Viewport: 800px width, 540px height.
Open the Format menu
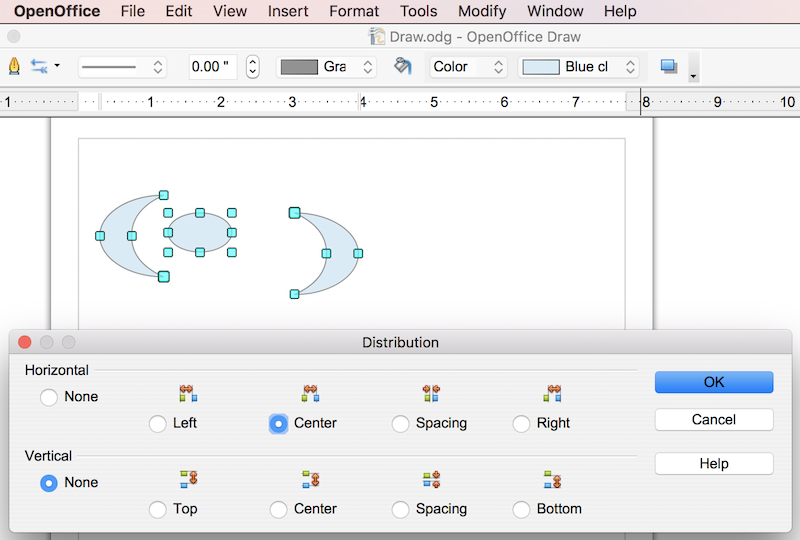point(354,11)
